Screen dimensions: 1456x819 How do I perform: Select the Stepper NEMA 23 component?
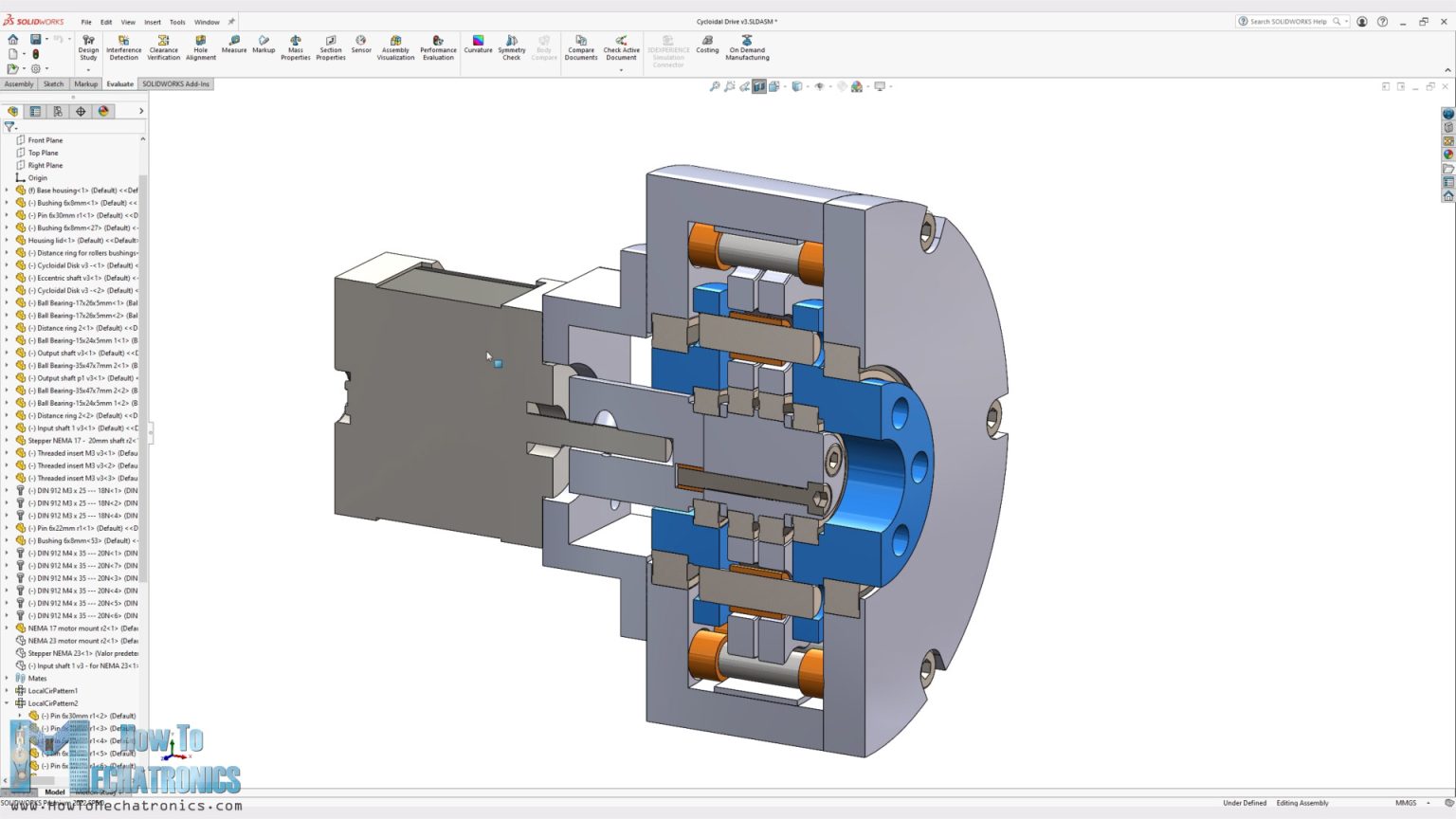click(65, 653)
